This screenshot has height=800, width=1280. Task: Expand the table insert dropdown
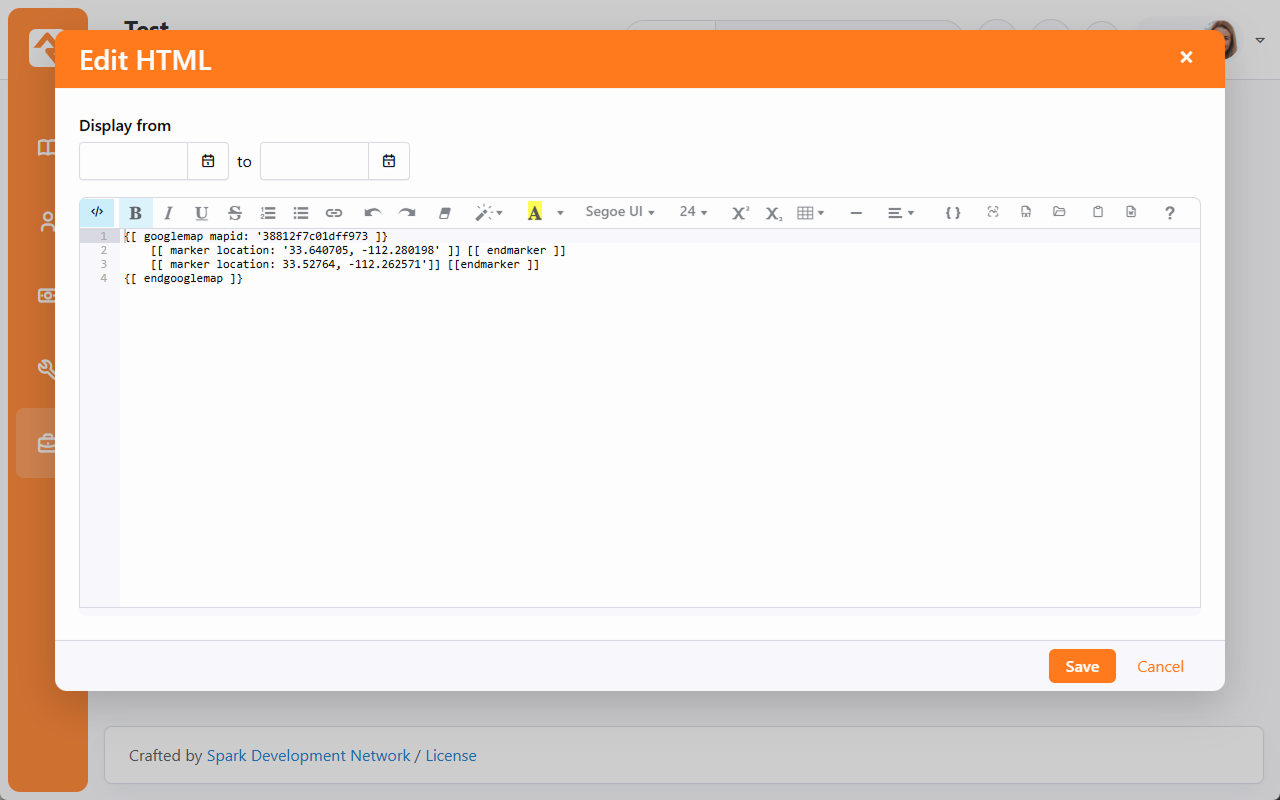pos(810,213)
